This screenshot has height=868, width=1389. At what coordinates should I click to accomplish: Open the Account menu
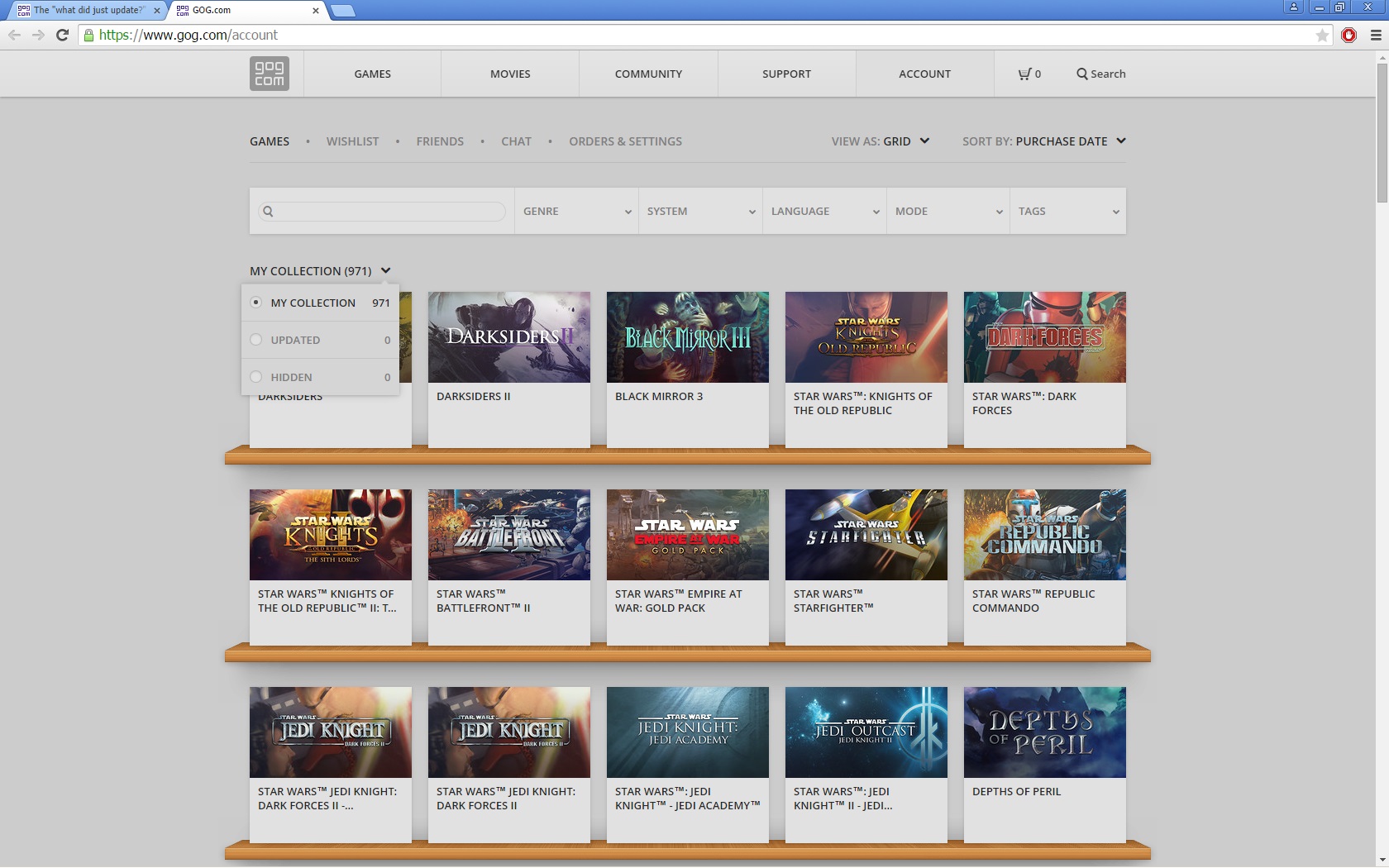(924, 74)
